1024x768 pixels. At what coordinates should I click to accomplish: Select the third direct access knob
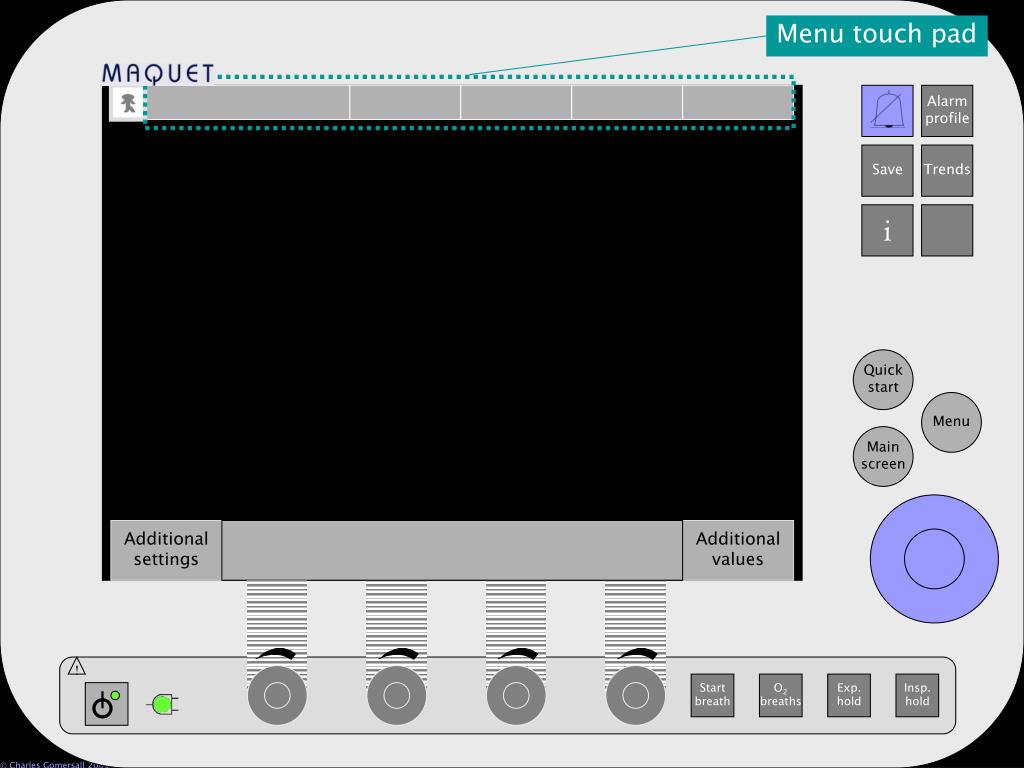coord(516,696)
